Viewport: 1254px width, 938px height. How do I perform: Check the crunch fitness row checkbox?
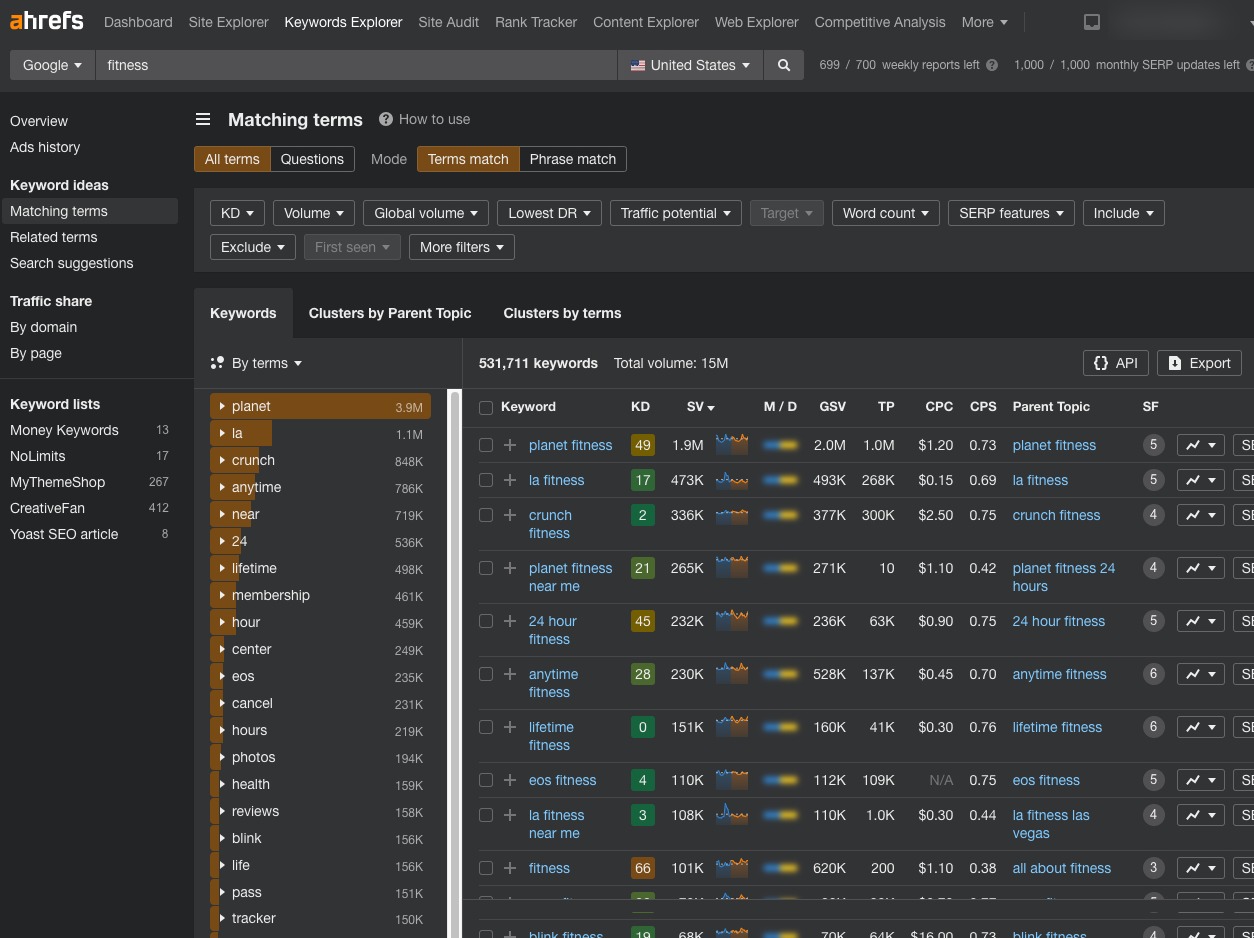click(486, 515)
